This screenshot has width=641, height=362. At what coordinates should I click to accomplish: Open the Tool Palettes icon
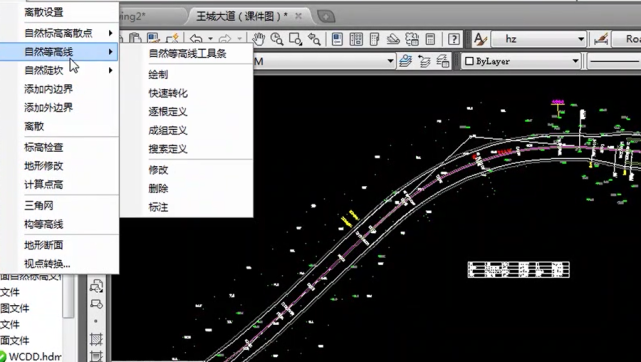click(374, 39)
